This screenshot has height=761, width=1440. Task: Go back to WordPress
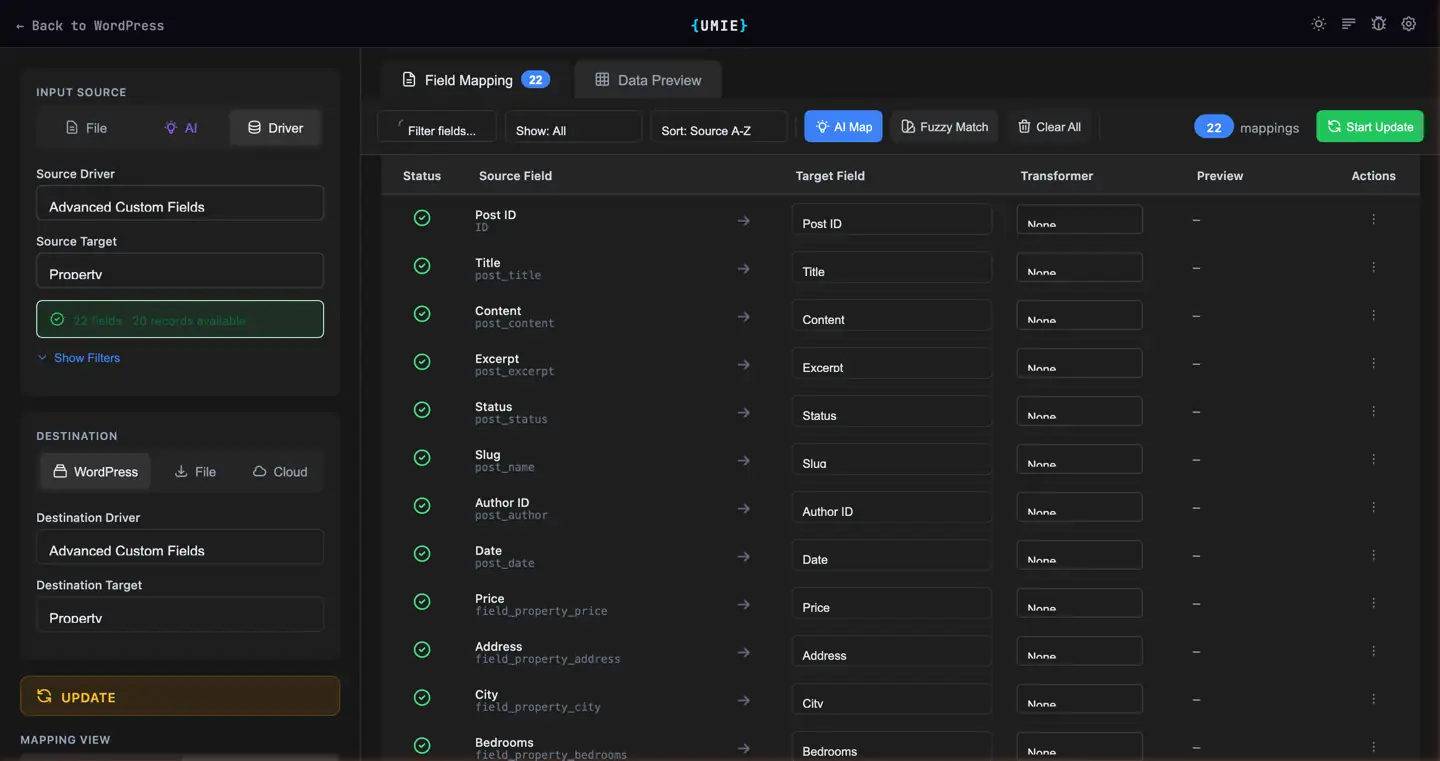[90, 25]
